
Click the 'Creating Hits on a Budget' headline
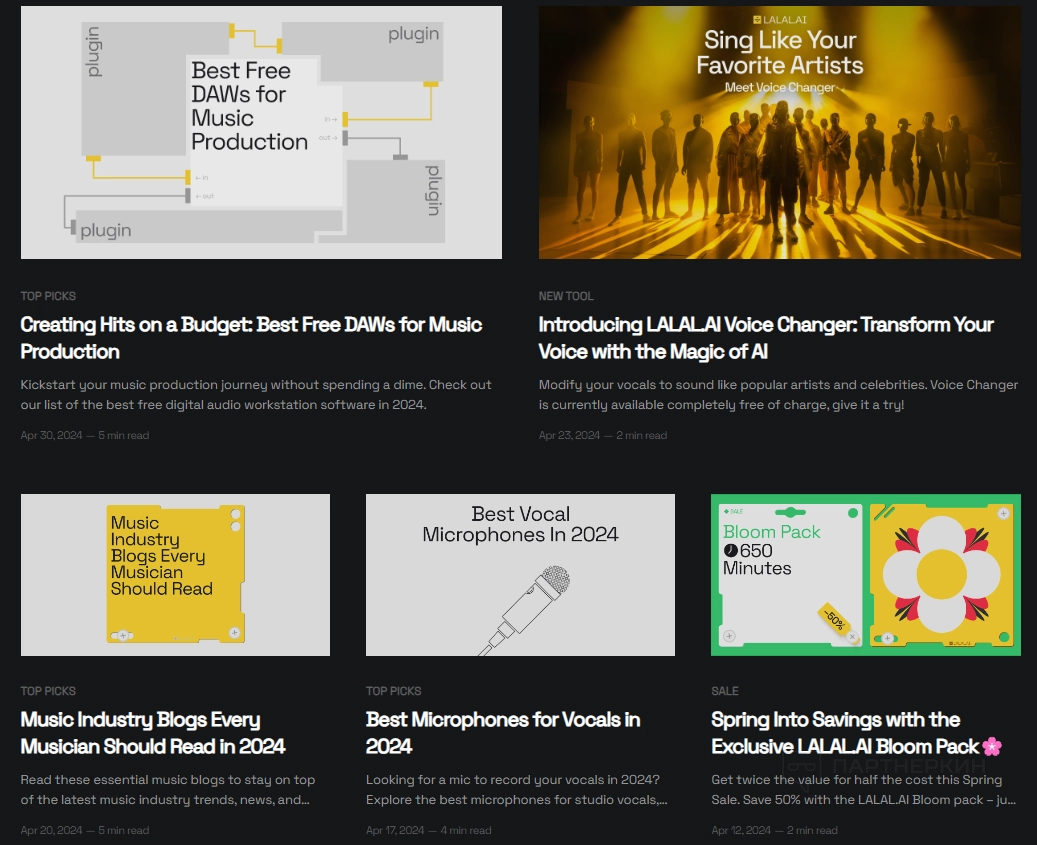[x=251, y=338]
